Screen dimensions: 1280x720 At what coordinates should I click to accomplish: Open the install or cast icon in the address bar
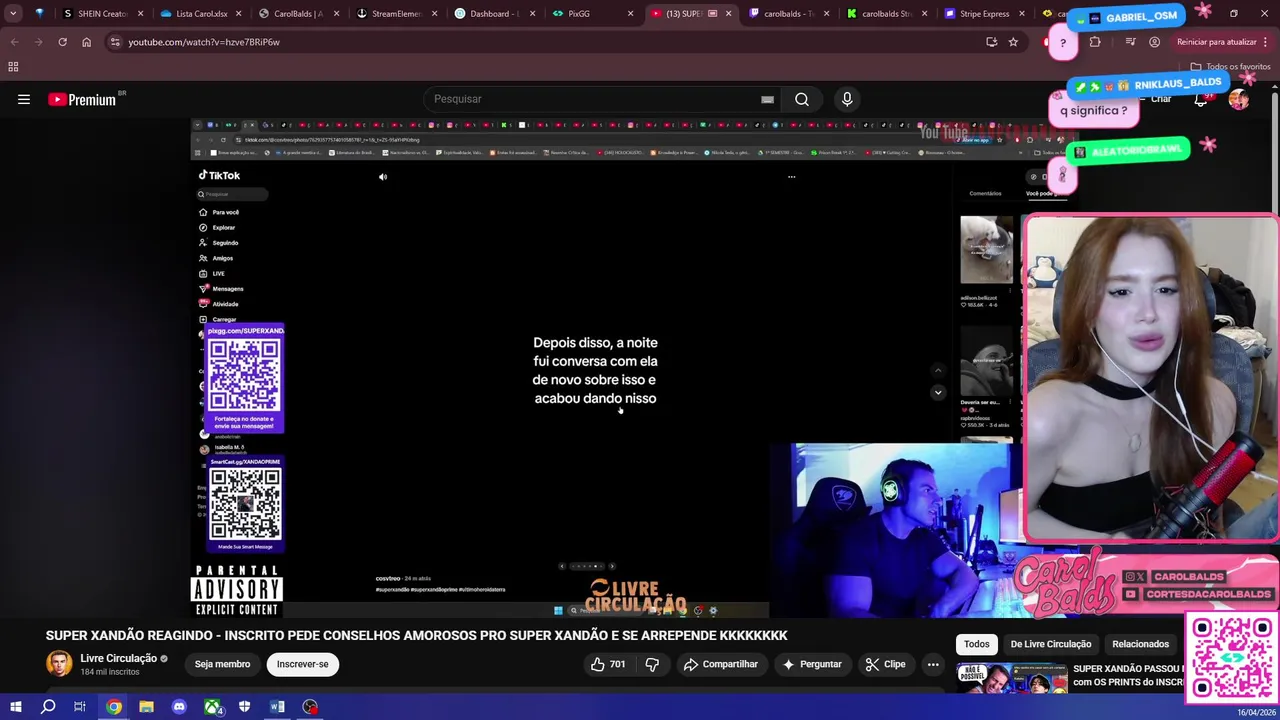point(991,42)
